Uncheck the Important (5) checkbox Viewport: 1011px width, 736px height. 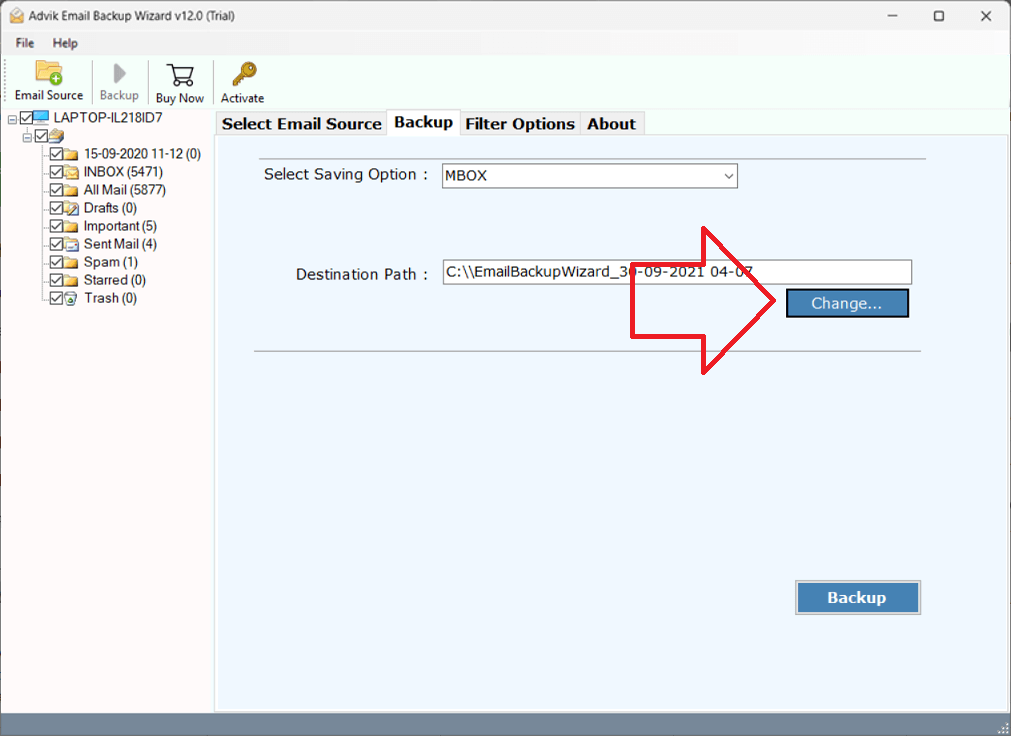pos(56,226)
